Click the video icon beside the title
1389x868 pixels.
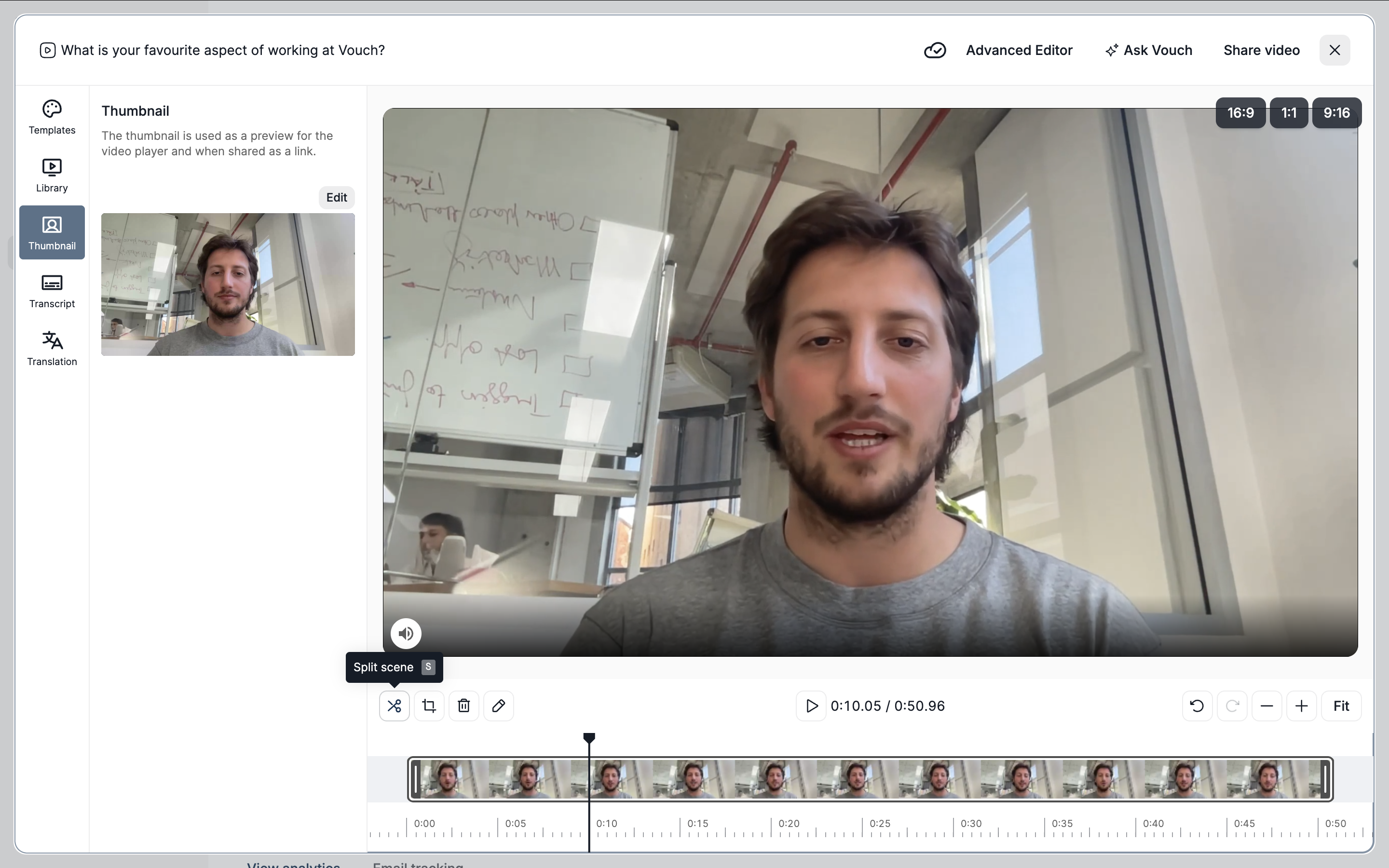coord(48,51)
